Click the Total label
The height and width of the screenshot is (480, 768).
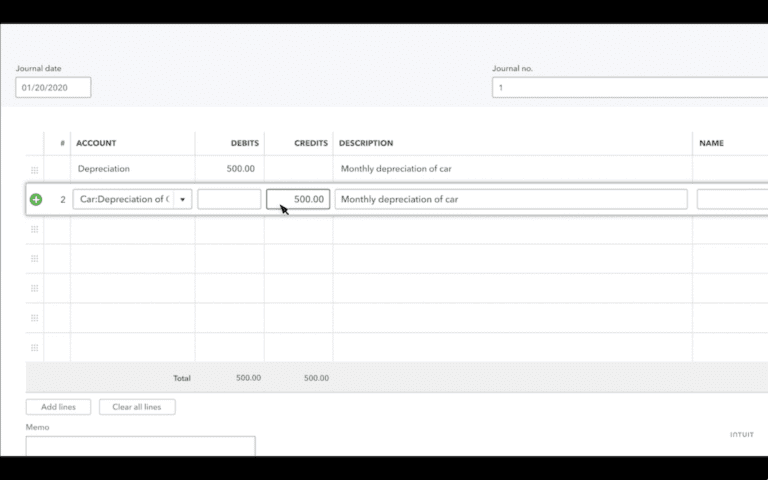click(x=182, y=378)
